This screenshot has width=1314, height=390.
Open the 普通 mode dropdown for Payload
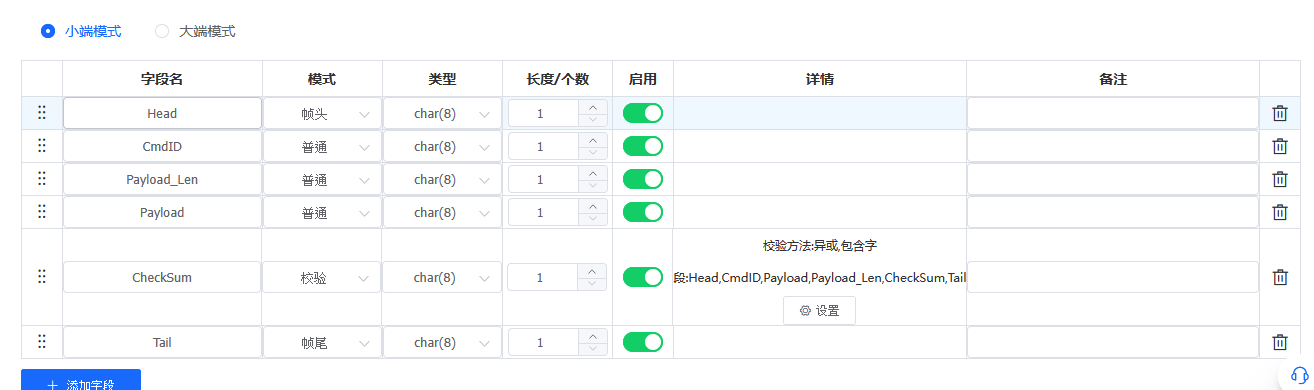[322, 212]
